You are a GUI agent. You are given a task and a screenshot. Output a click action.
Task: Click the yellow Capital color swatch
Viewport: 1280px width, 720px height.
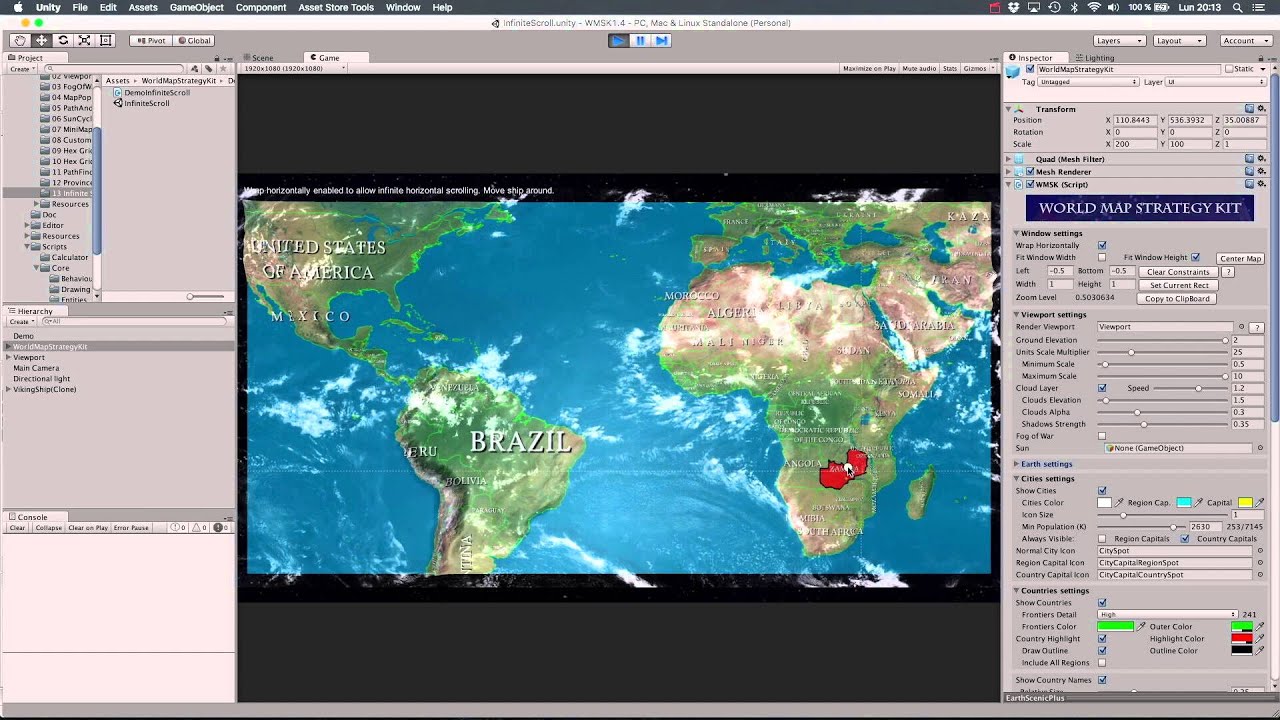(x=1243, y=502)
